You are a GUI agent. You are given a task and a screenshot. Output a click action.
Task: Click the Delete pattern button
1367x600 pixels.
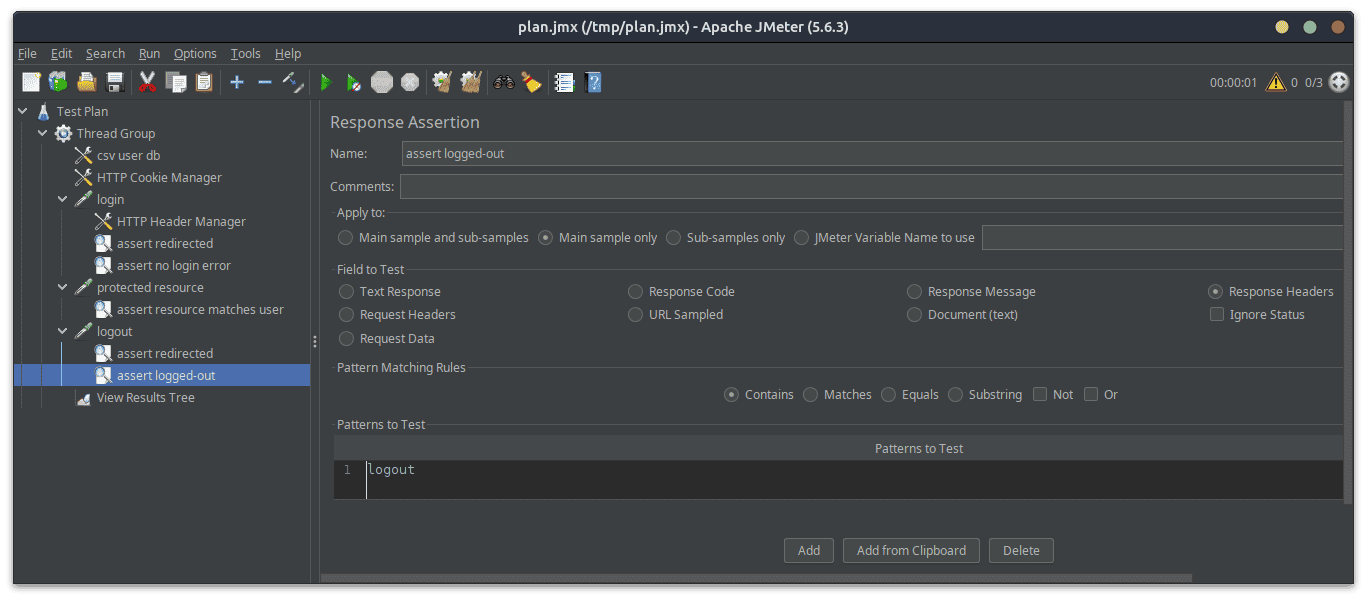pyautogui.click(x=1021, y=550)
